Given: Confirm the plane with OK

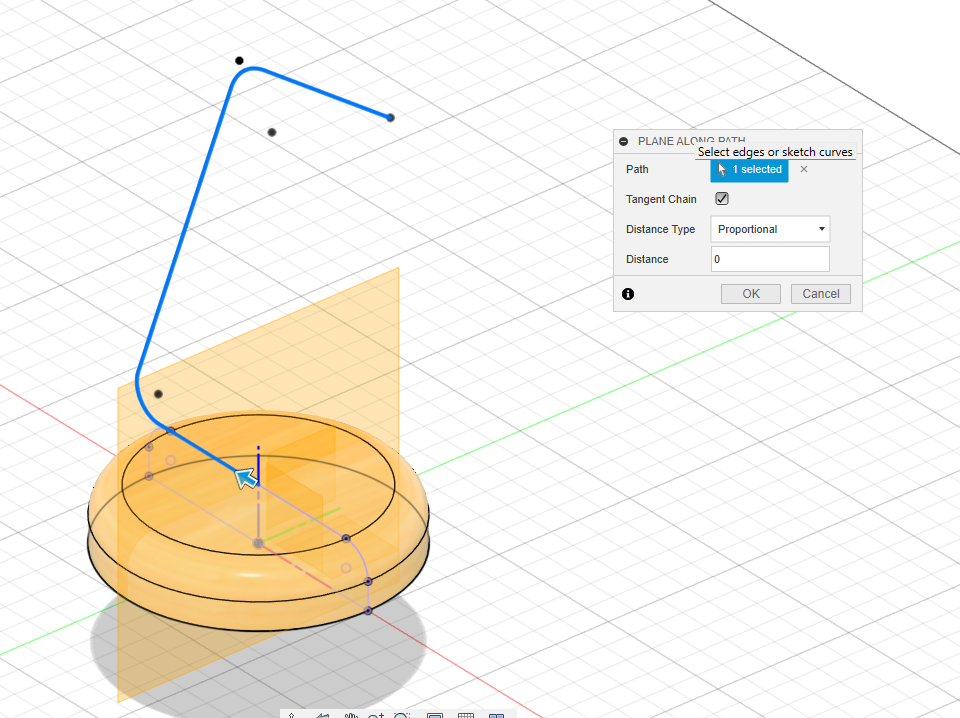Looking at the screenshot, I should click(x=751, y=294).
